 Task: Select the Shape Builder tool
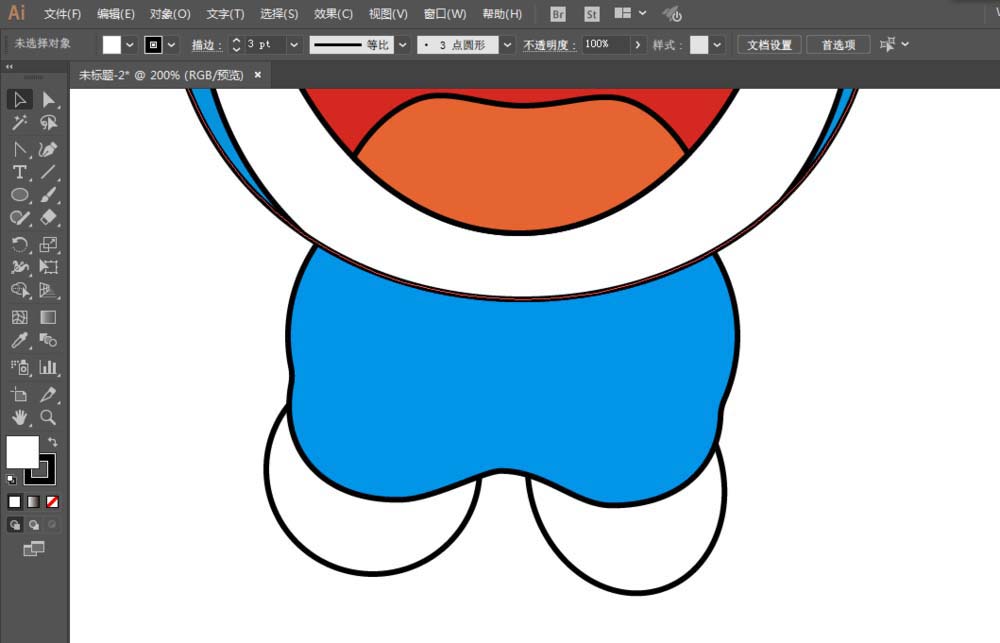20,290
